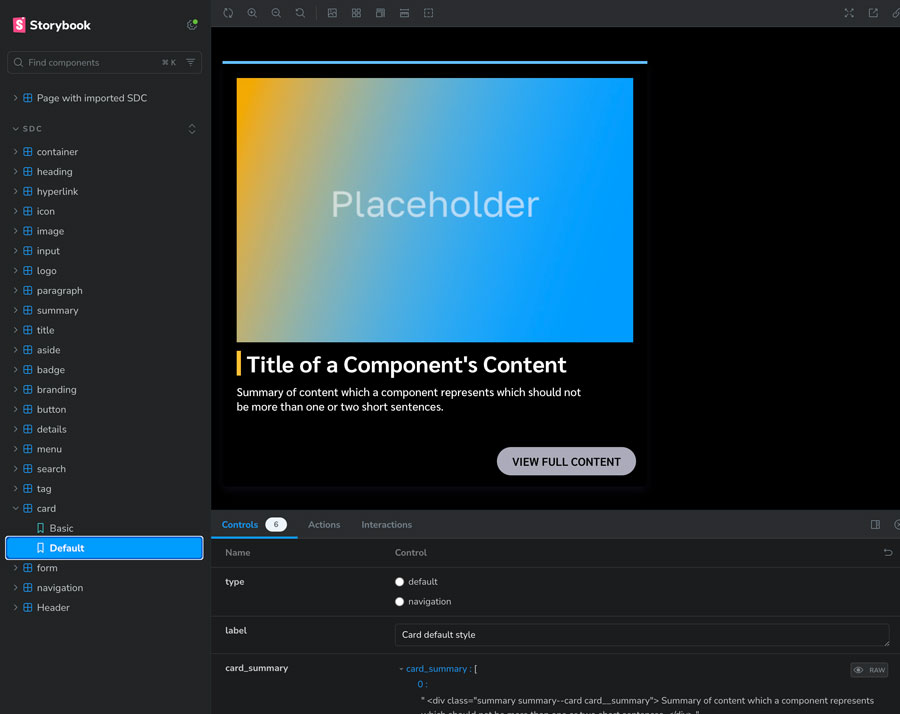This screenshot has height=714, width=900.
Task: Open the Basic card story
Action: tap(61, 528)
